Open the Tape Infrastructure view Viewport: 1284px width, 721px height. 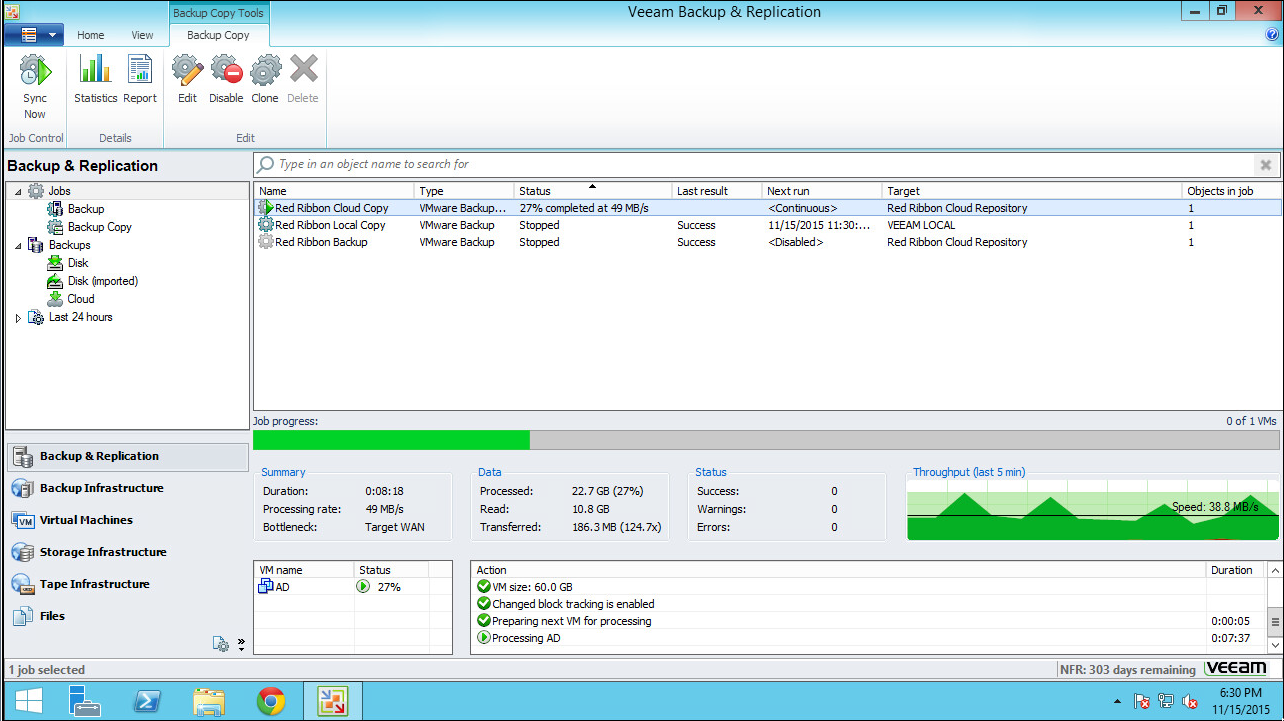coord(127,585)
